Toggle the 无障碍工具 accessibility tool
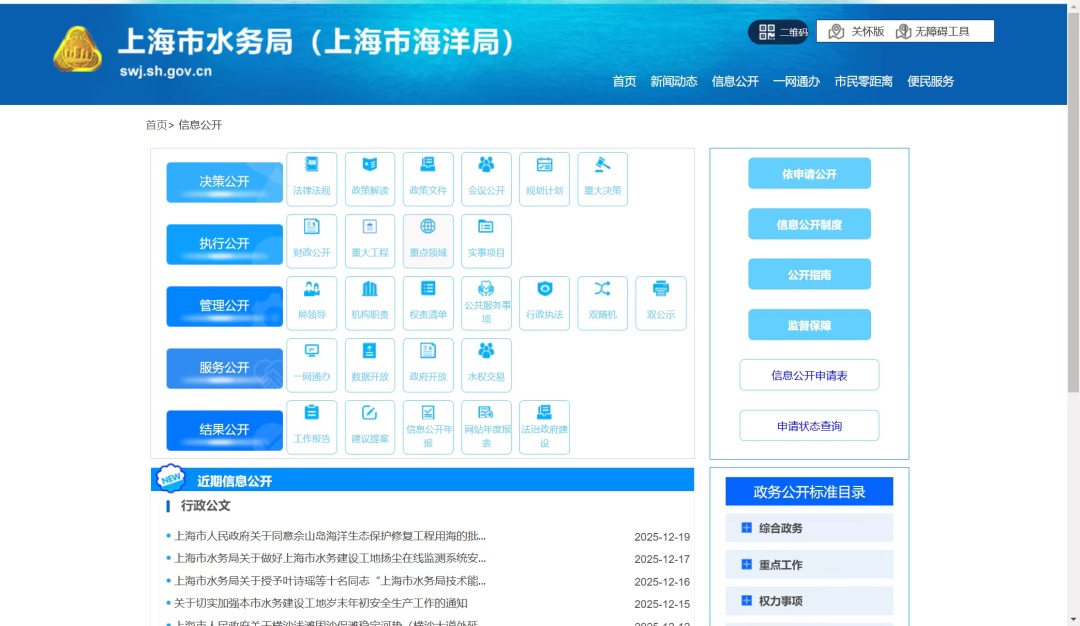The height and width of the screenshot is (626, 1080). pos(933,32)
